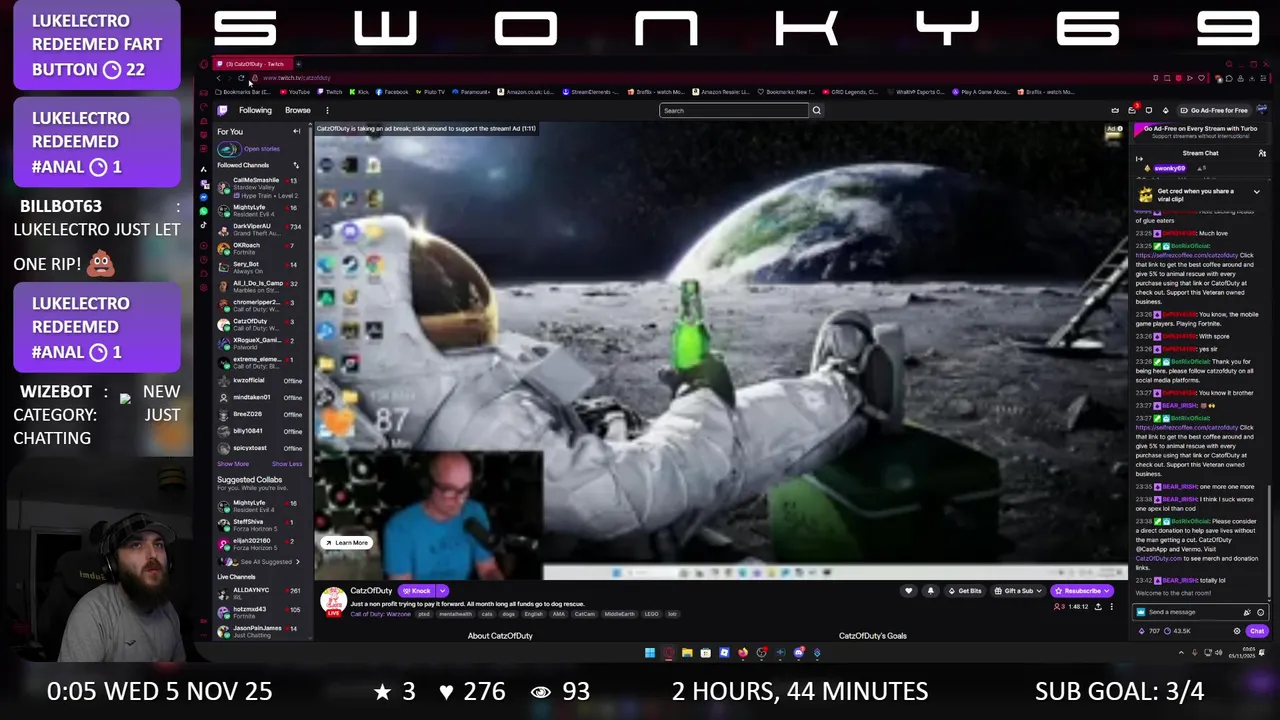Viewport: 1280px width, 720px height.
Task: Open ALLDAYNYC in Live Channels
Action: tap(260, 593)
